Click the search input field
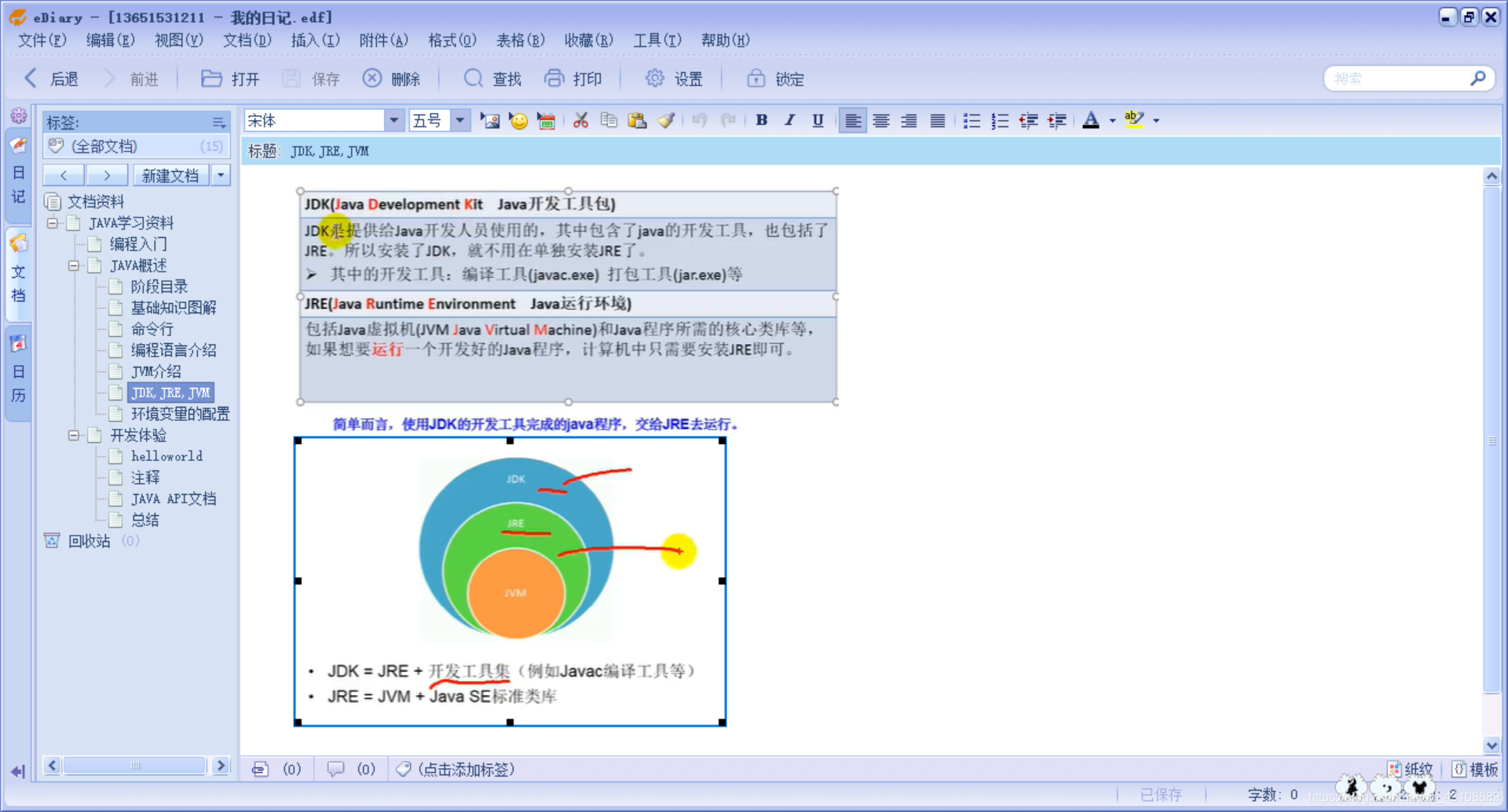Viewport: 1508px width, 812px height. click(1398, 79)
